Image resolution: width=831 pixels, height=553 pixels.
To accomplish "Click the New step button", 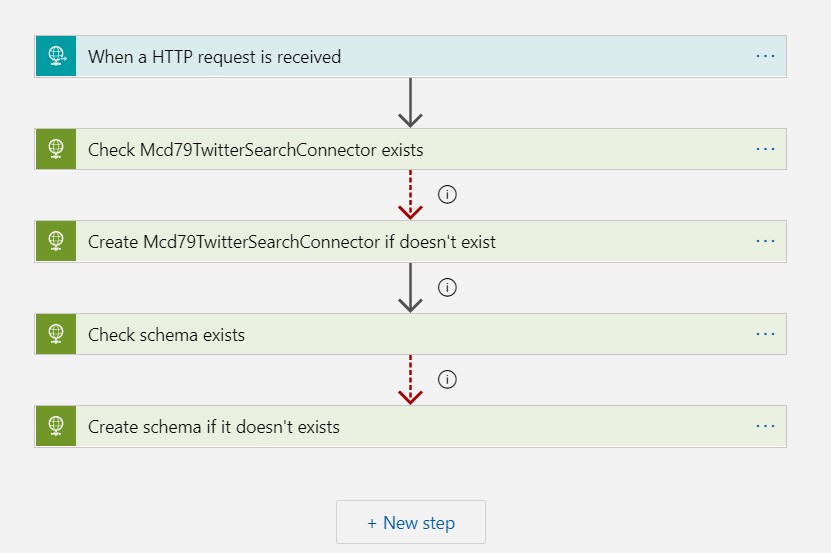I will point(411,522).
